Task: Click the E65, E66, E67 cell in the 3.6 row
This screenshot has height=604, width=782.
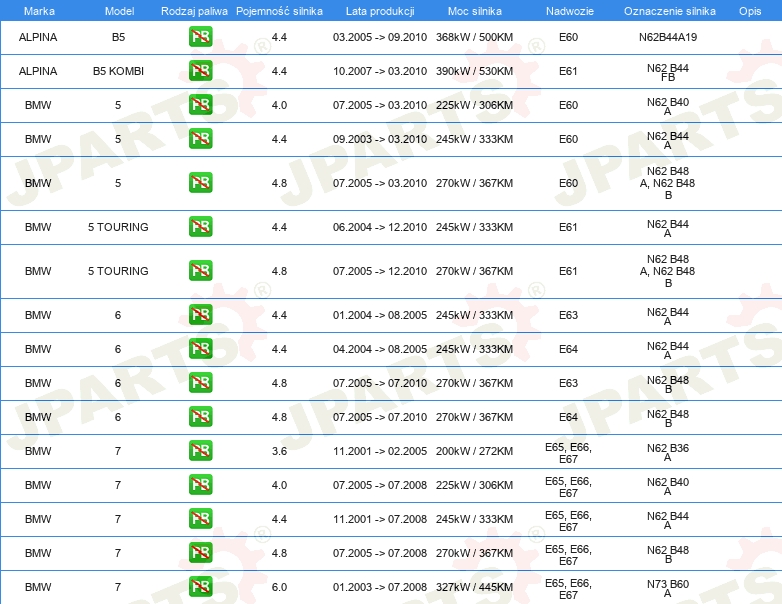Action: pos(568,453)
